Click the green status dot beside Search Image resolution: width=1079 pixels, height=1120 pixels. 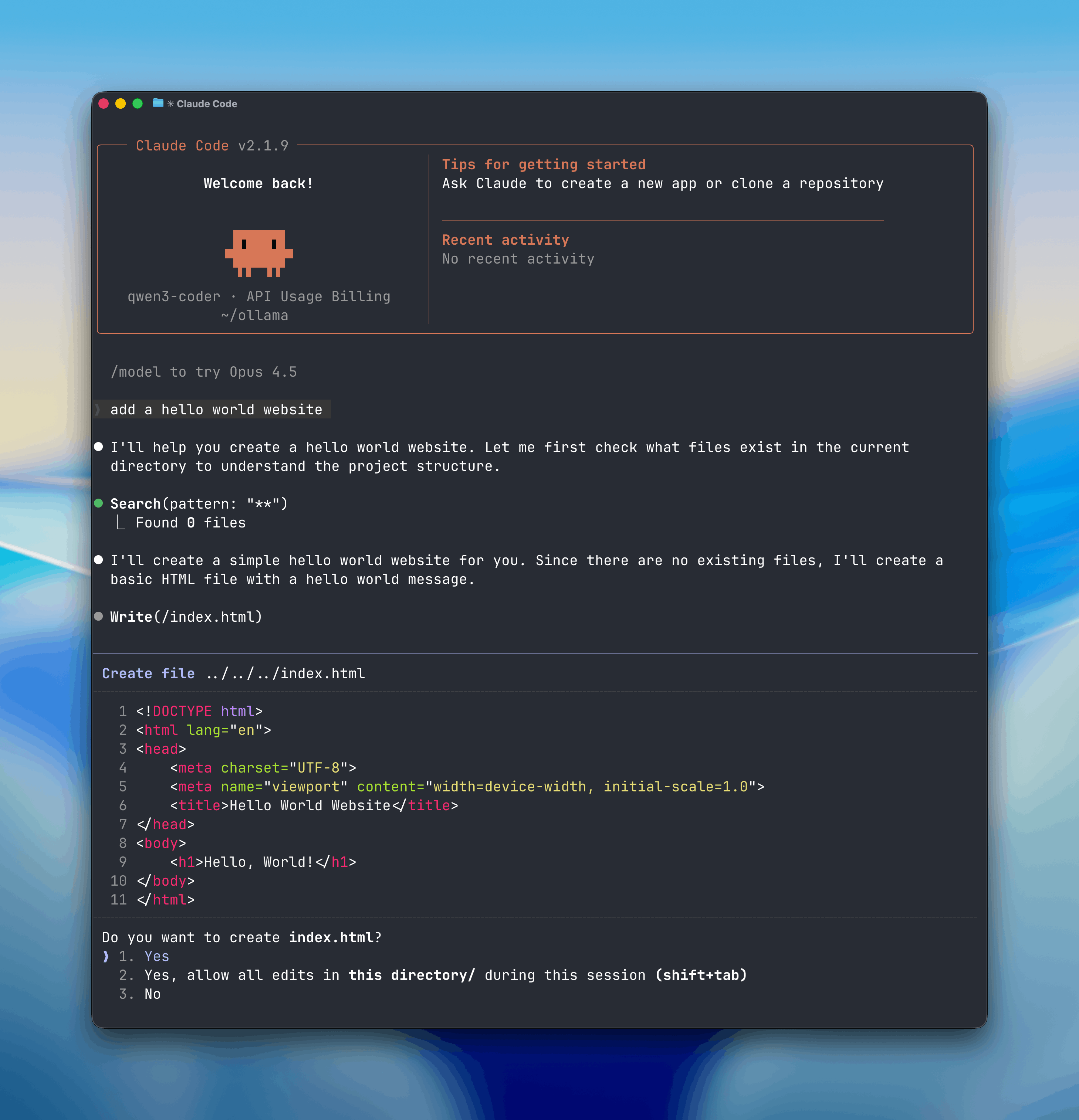coord(98,503)
